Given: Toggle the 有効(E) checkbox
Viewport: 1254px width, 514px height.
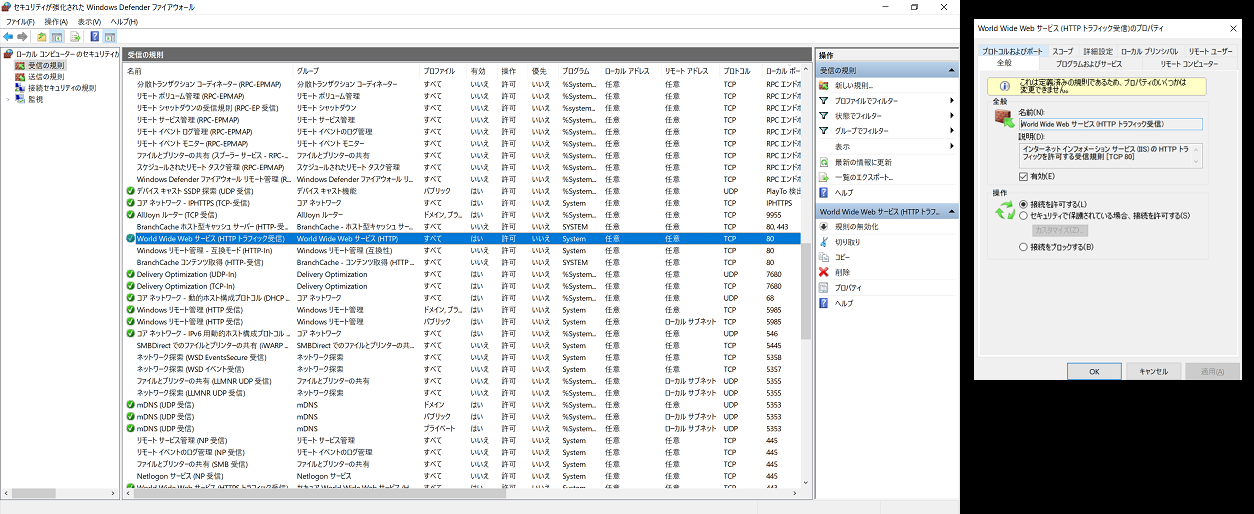Looking at the screenshot, I should pos(1022,176).
